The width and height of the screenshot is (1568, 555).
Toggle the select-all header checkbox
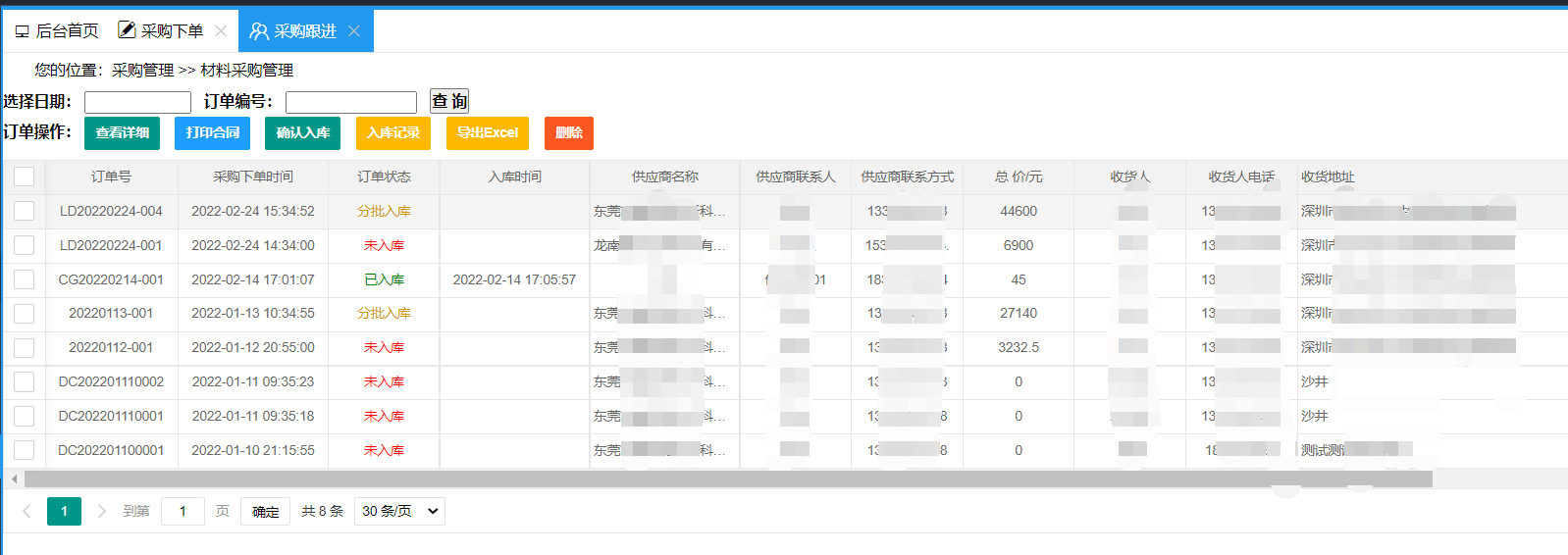[x=25, y=177]
